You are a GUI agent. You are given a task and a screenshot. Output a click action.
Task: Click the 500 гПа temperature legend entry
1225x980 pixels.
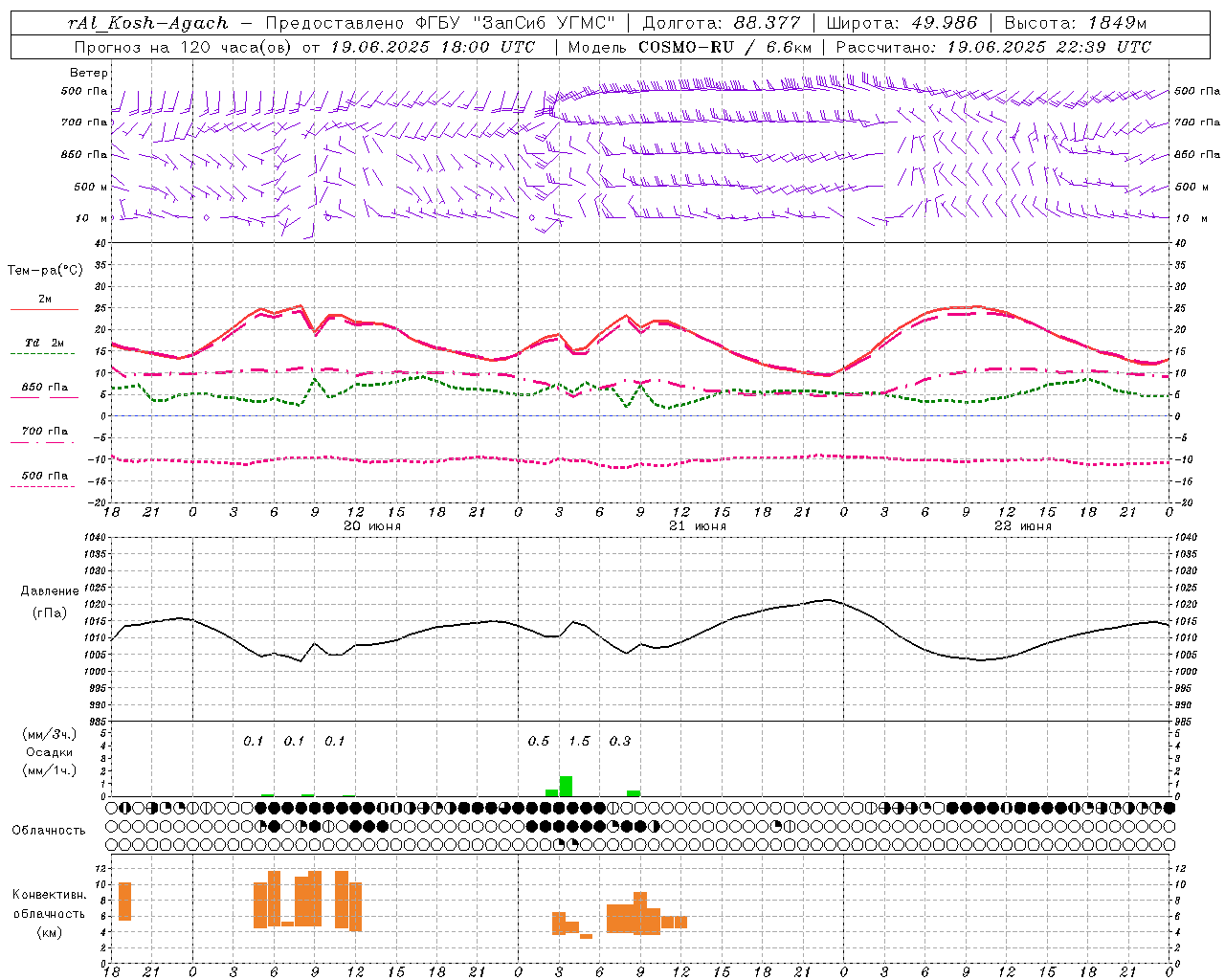click(44, 479)
